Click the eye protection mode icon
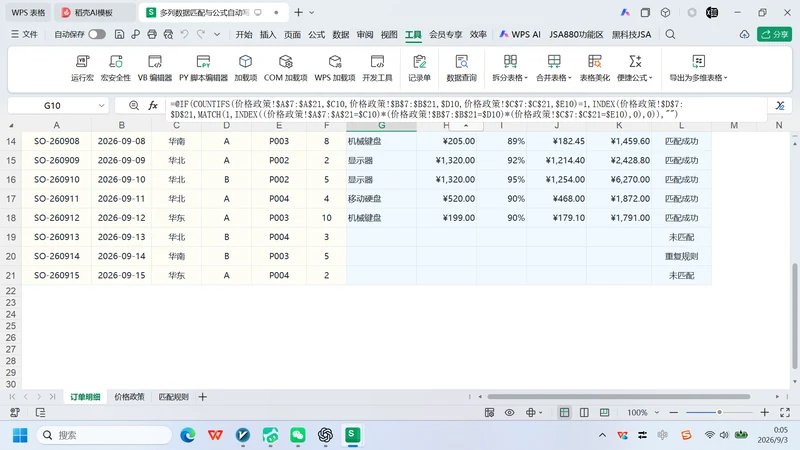Image resolution: width=800 pixels, height=450 pixels. coord(509,412)
